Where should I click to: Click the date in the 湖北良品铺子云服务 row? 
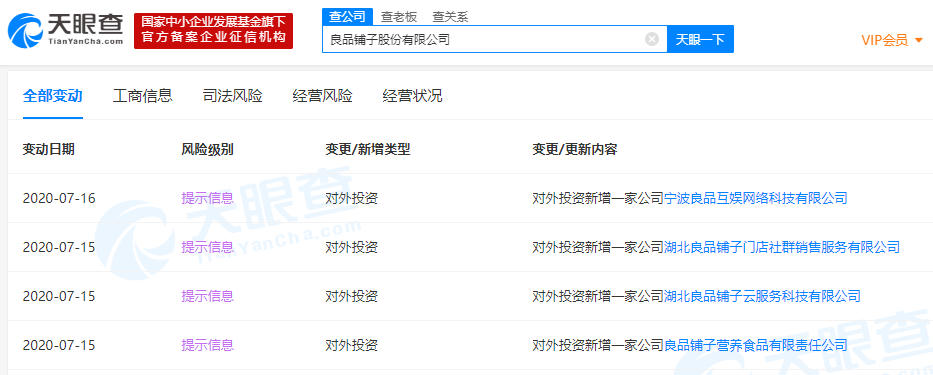(59, 296)
